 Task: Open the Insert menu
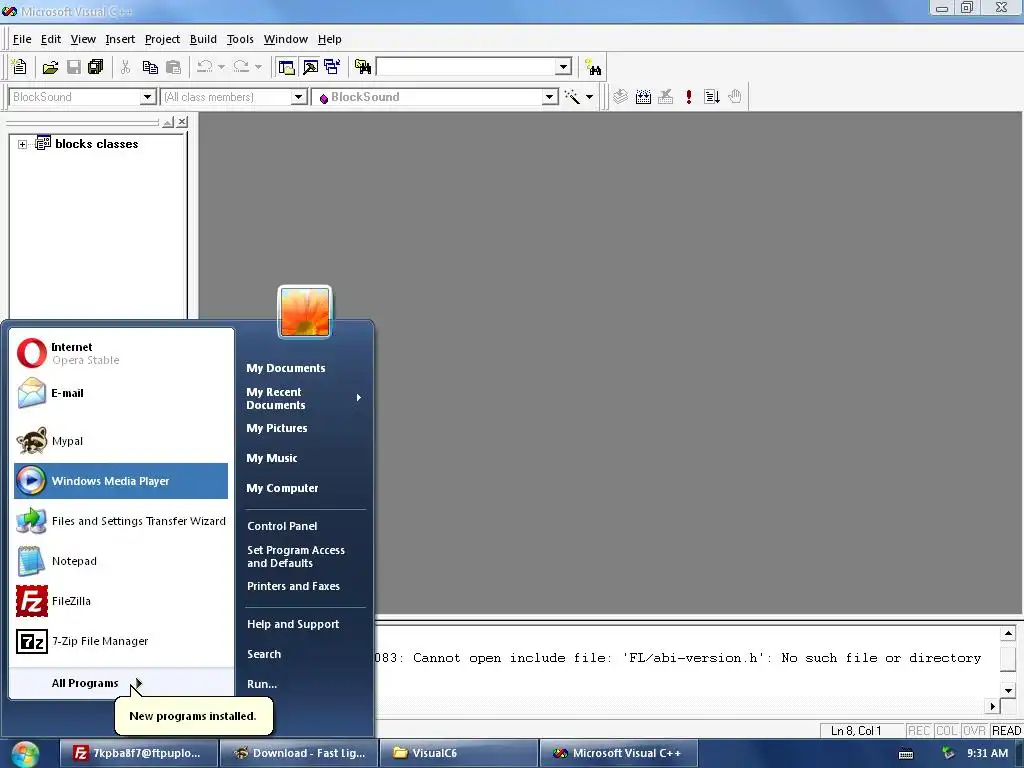pyautogui.click(x=120, y=39)
